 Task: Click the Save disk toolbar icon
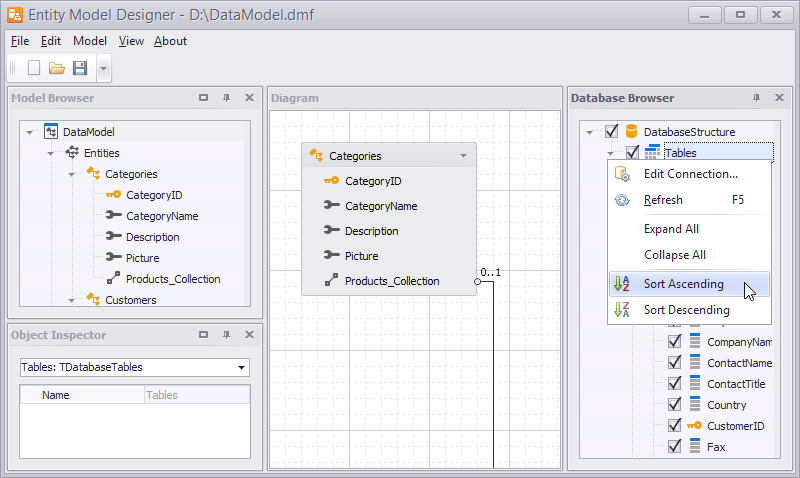coord(80,68)
